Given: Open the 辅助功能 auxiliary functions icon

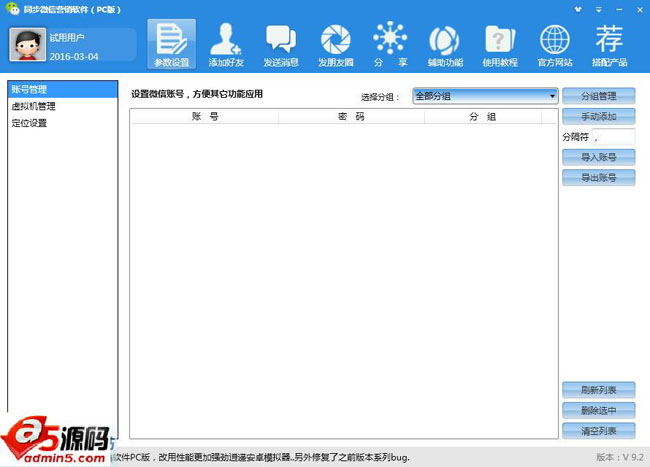Looking at the screenshot, I should (445, 44).
